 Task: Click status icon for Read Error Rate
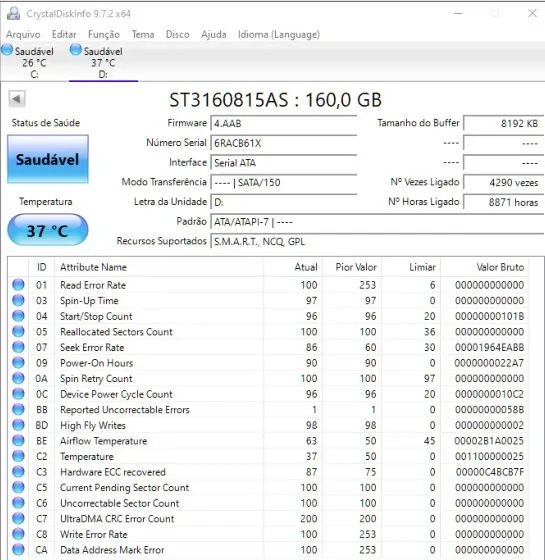click(x=18, y=285)
